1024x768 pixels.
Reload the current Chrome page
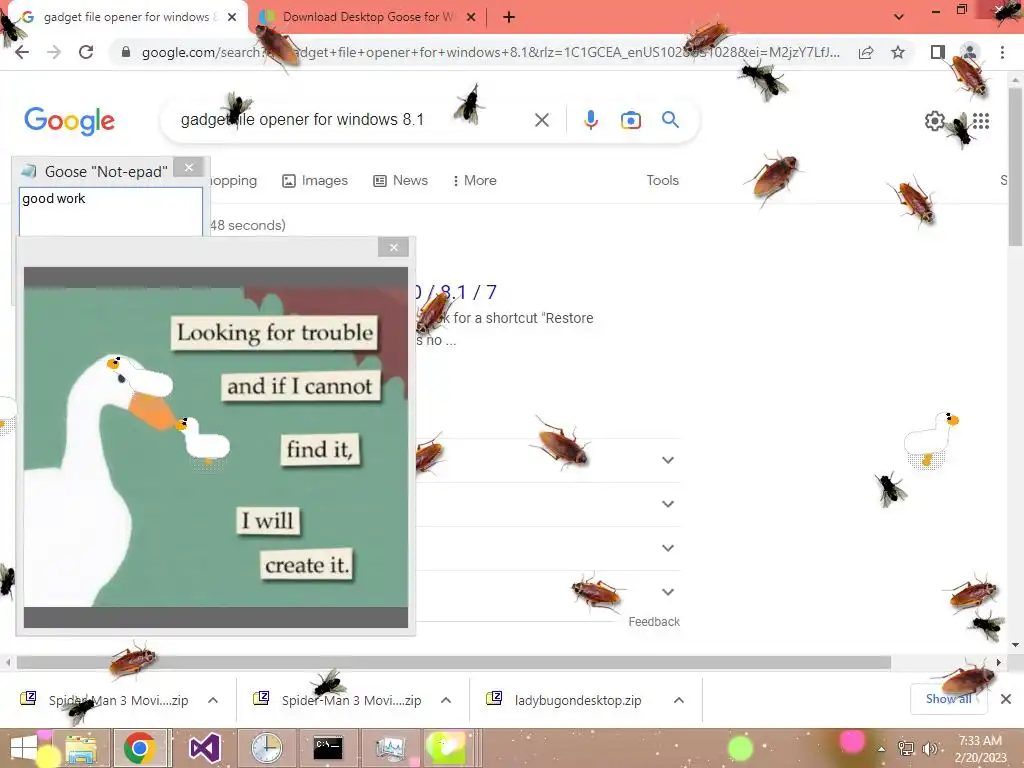coord(86,52)
